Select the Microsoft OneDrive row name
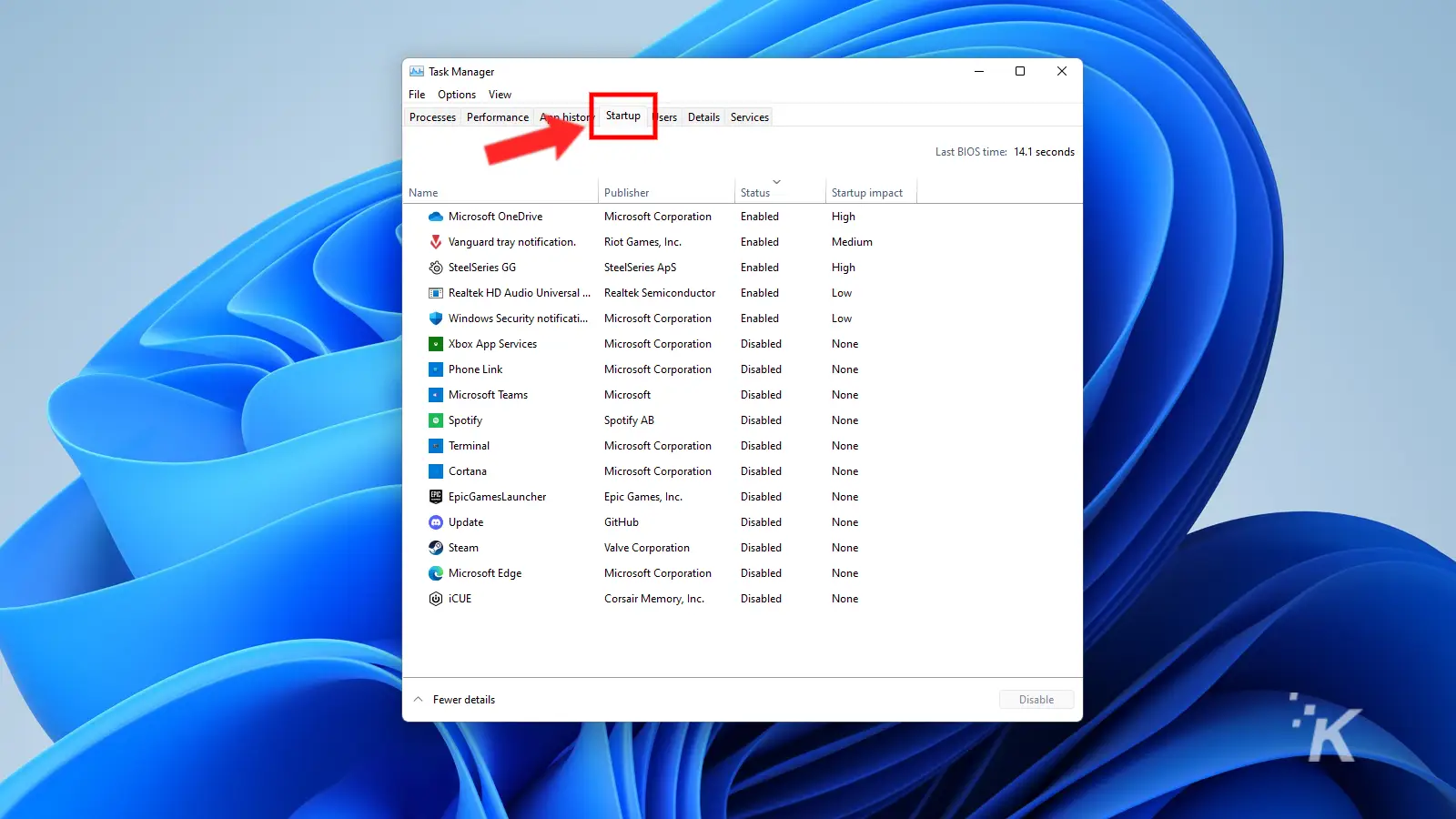The height and width of the screenshot is (819, 1456). click(x=495, y=217)
